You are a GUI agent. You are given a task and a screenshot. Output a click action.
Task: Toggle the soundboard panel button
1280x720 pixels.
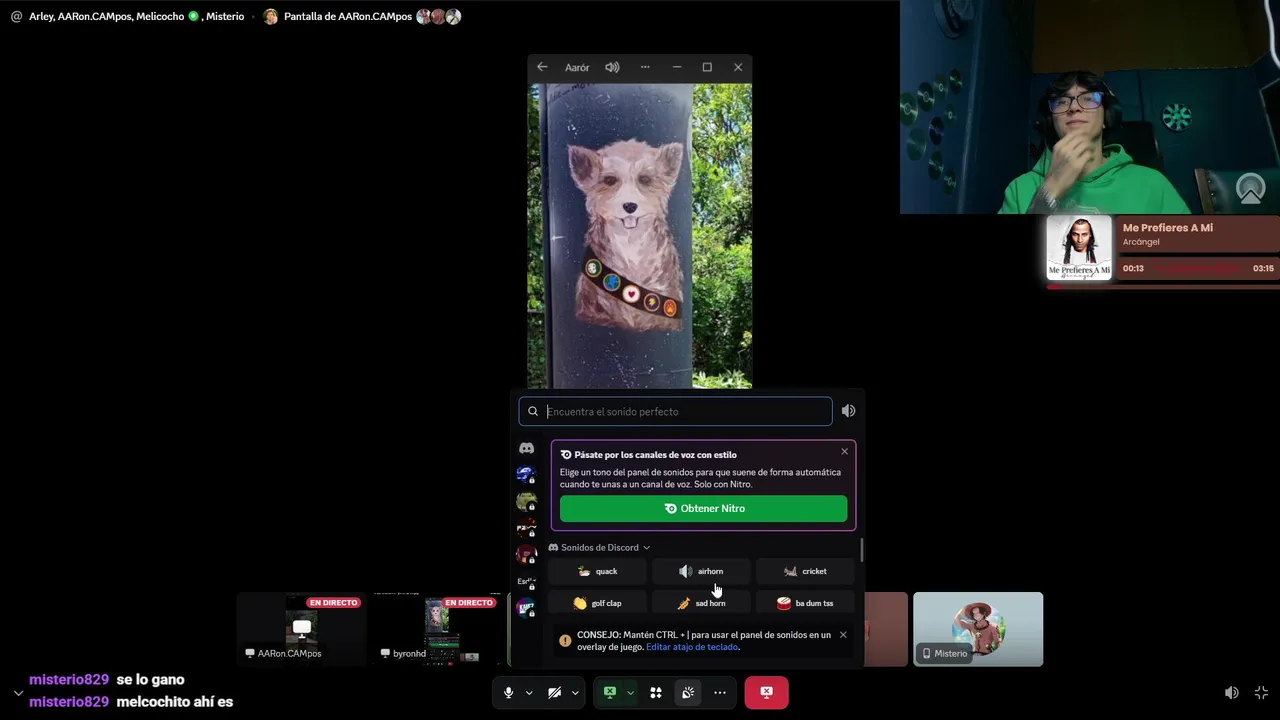[x=688, y=692]
